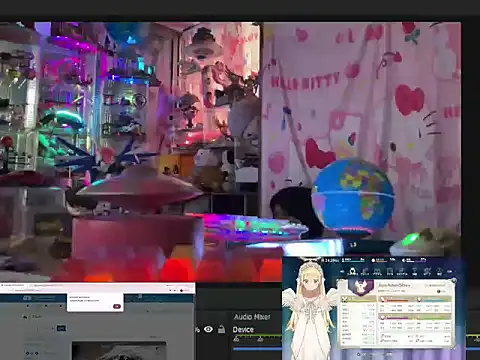The image size is (480, 360).
Task: Select the highlighted character icon in game menu
Action: pyautogui.click(x=352, y=272)
